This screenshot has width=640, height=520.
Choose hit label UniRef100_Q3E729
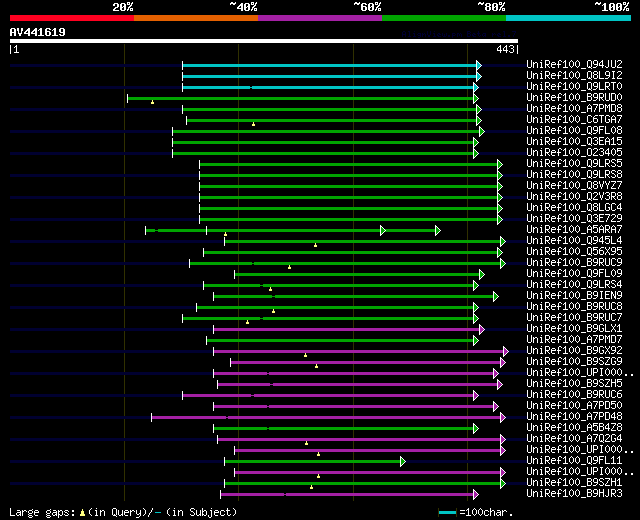574,219
